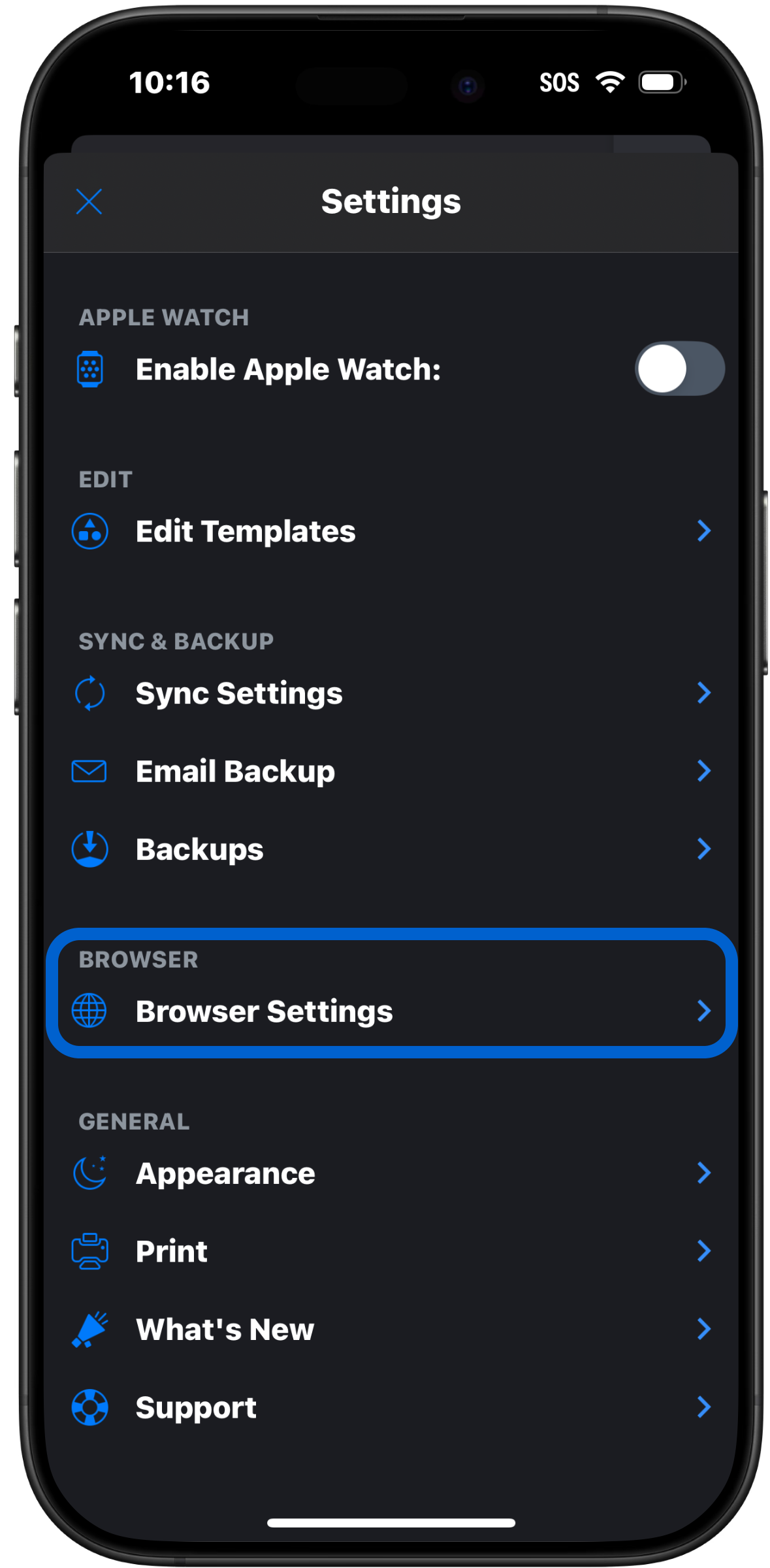This screenshot has width=770, height=1568.
Task: Tap the Support lifebuoy icon
Action: [89, 1407]
